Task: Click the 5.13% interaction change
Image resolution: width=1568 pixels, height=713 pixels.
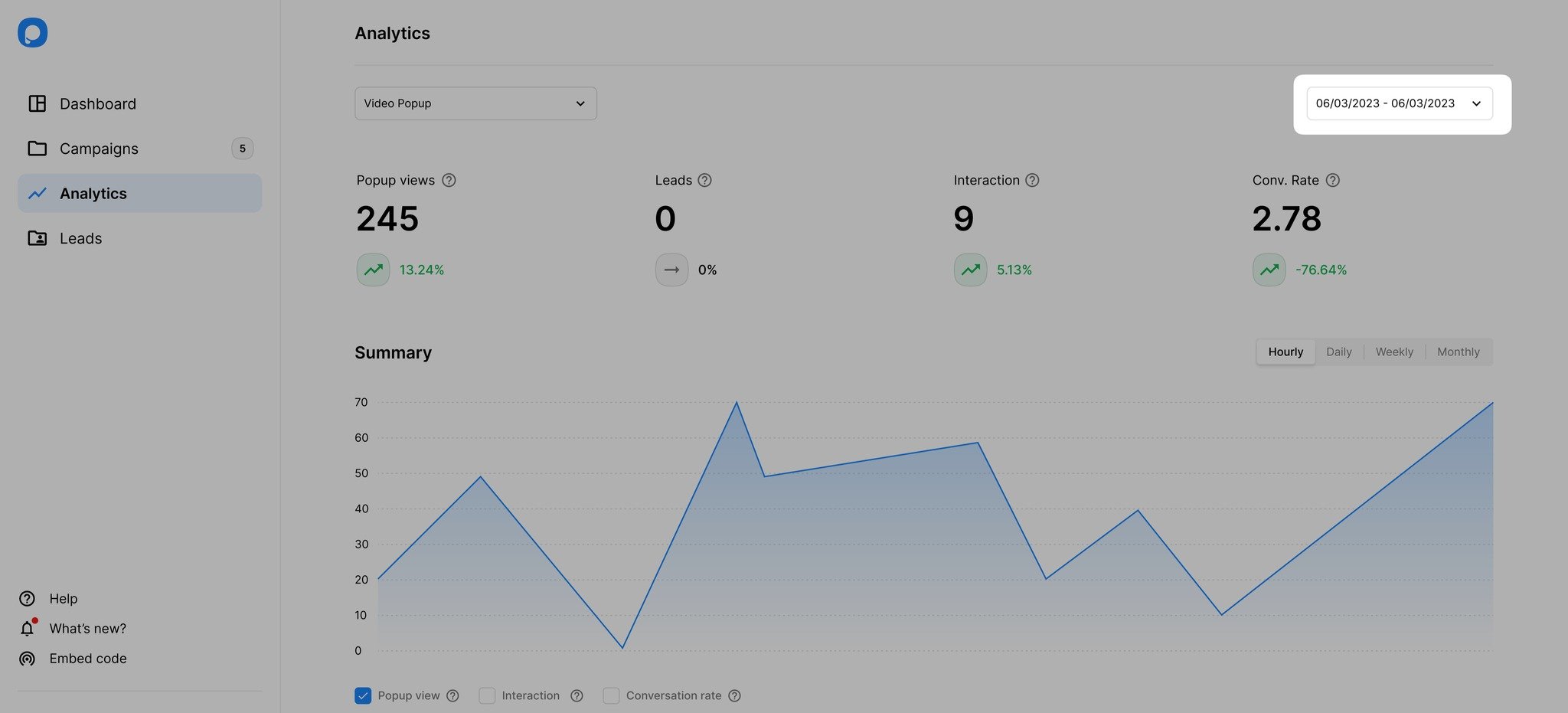Action: click(1014, 270)
